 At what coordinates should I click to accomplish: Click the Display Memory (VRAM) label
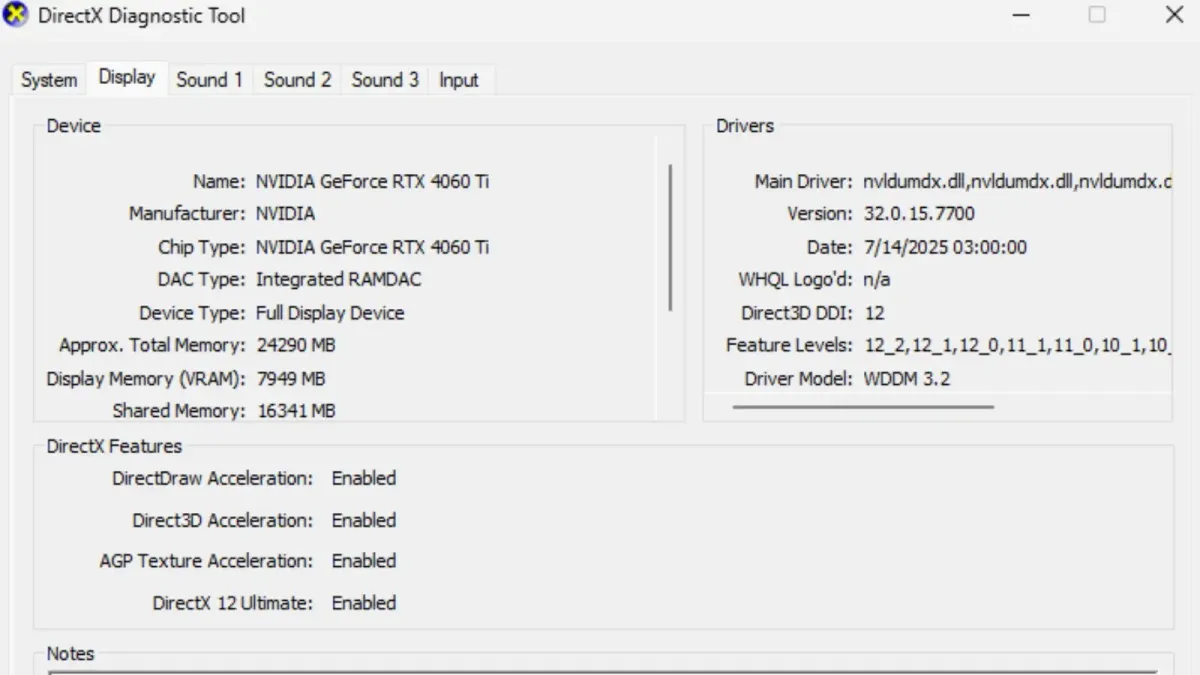point(145,379)
